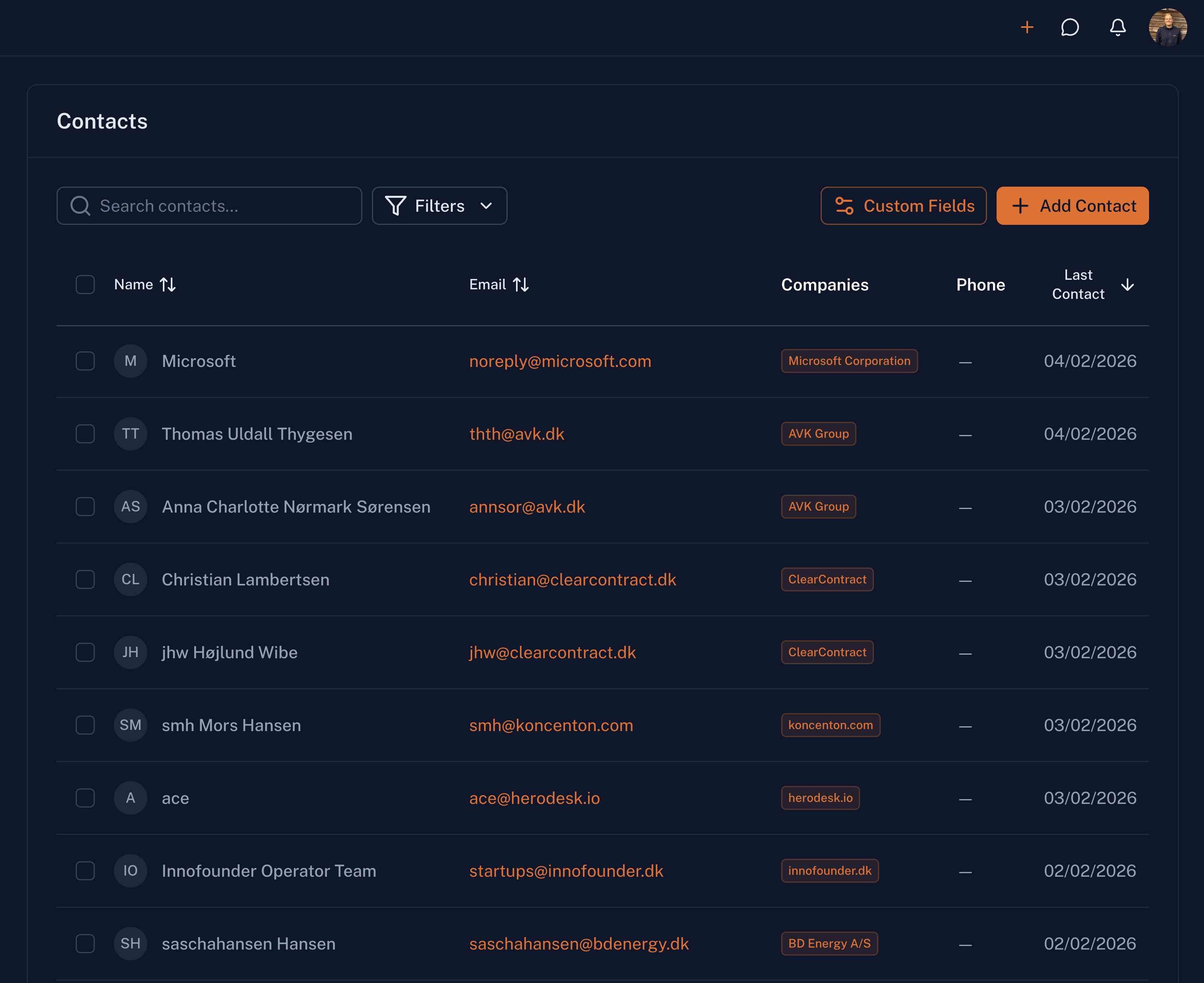Sort contacts by Name column arrows
Viewport: 1204px width, 983px height.
point(168,284)
